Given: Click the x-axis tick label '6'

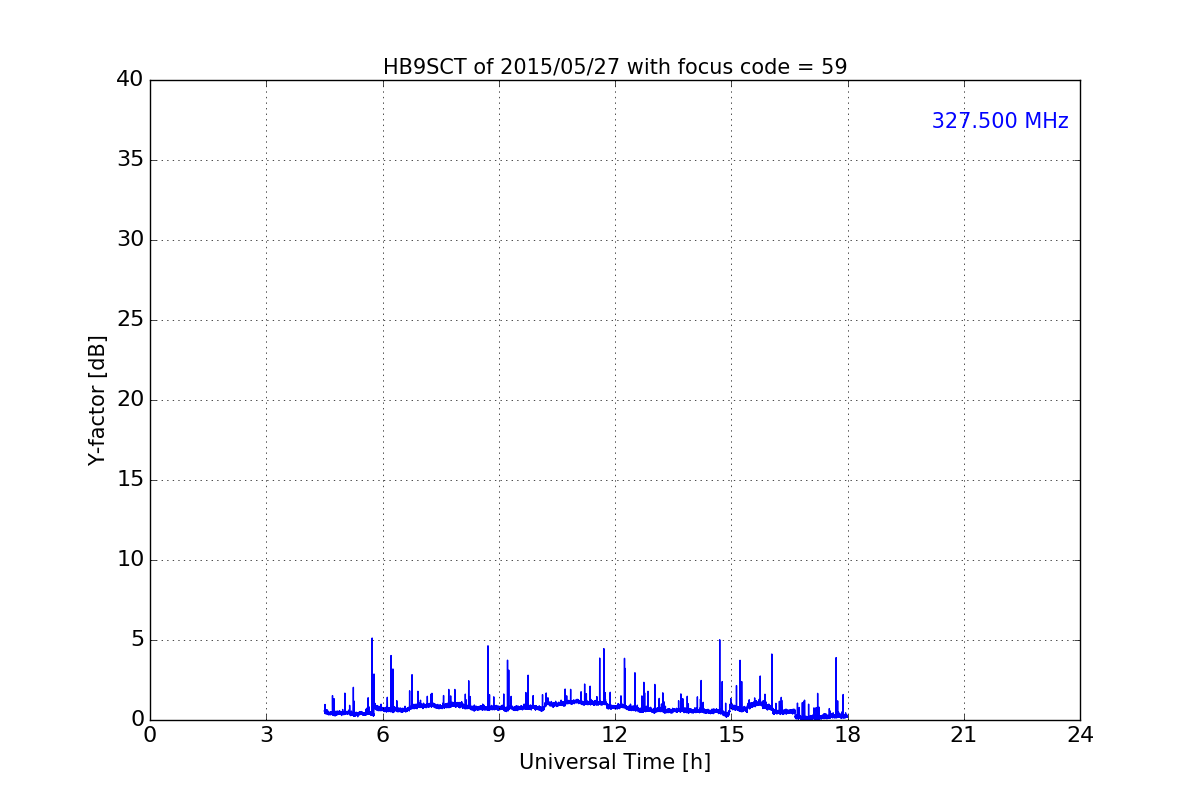Looking at the screenshot, I should point(383,735).
